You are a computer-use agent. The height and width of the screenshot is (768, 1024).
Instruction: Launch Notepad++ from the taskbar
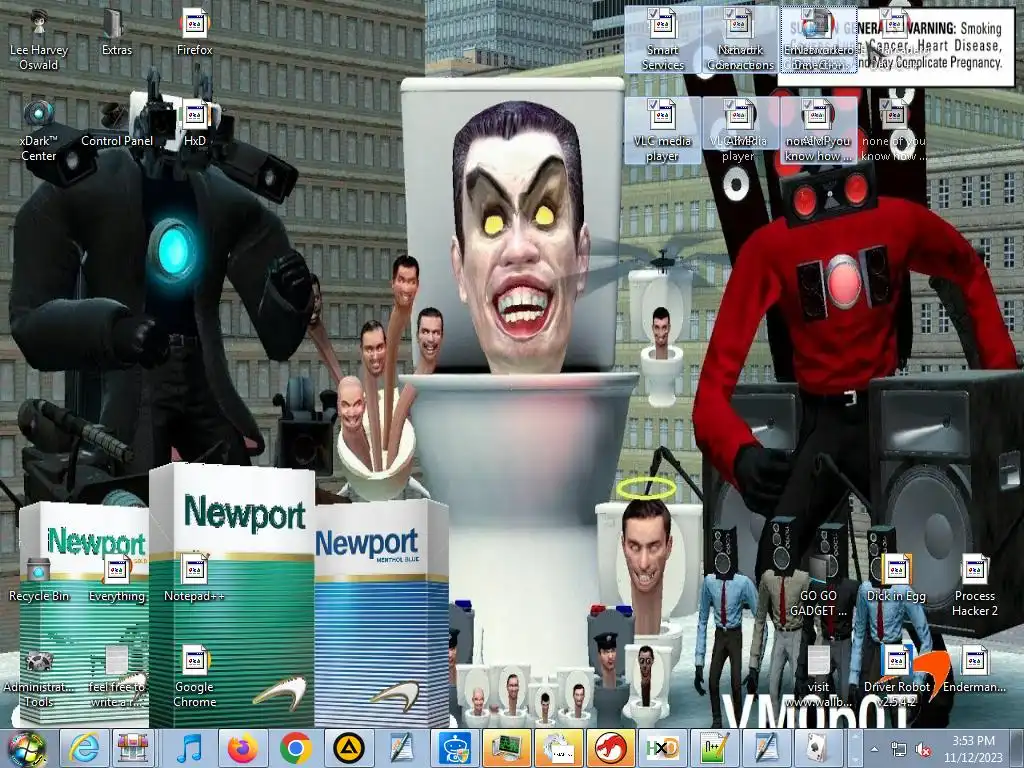(x=714, y=748)
